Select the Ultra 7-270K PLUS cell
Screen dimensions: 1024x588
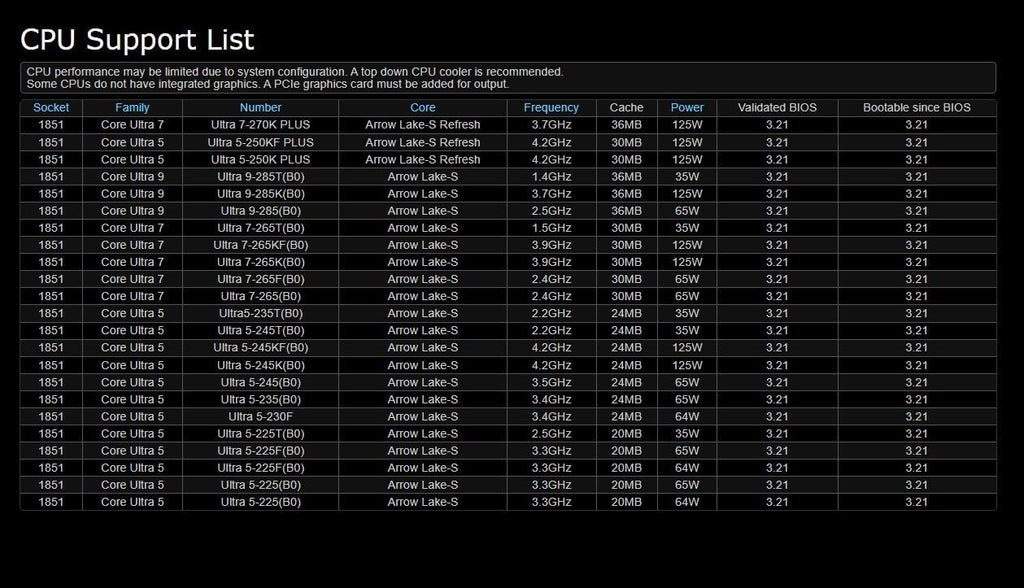[261, 125]
